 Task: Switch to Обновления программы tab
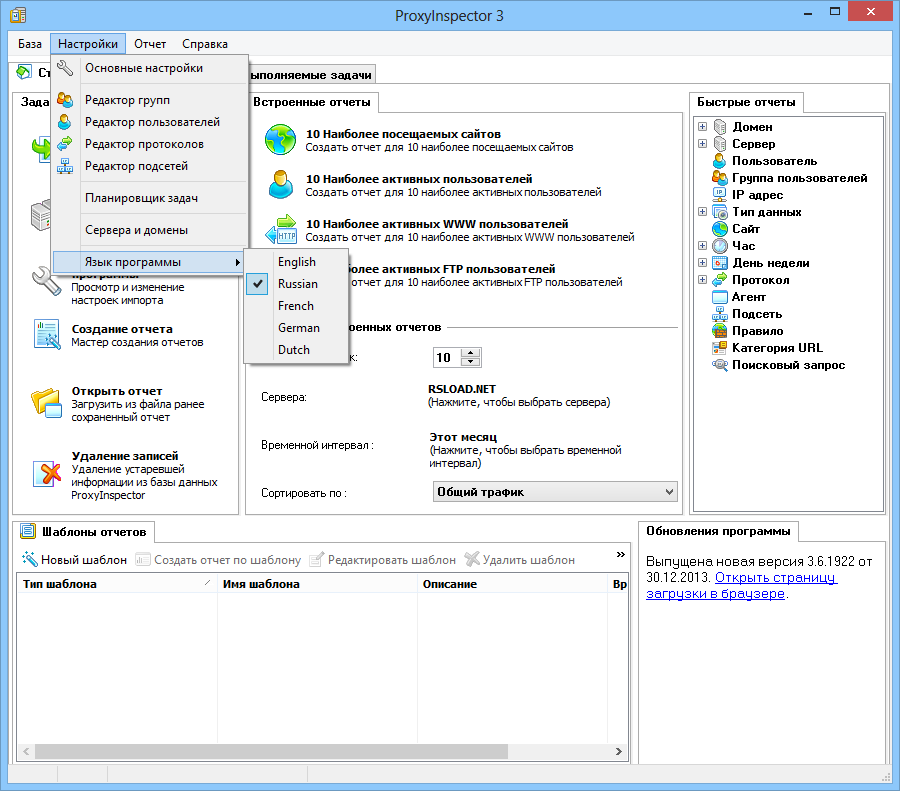click(718, 531)
